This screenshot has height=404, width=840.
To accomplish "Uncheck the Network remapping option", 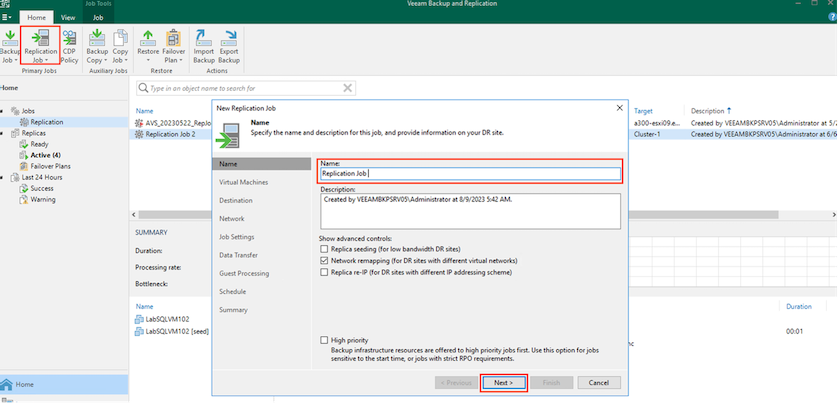I will (324, 260).
